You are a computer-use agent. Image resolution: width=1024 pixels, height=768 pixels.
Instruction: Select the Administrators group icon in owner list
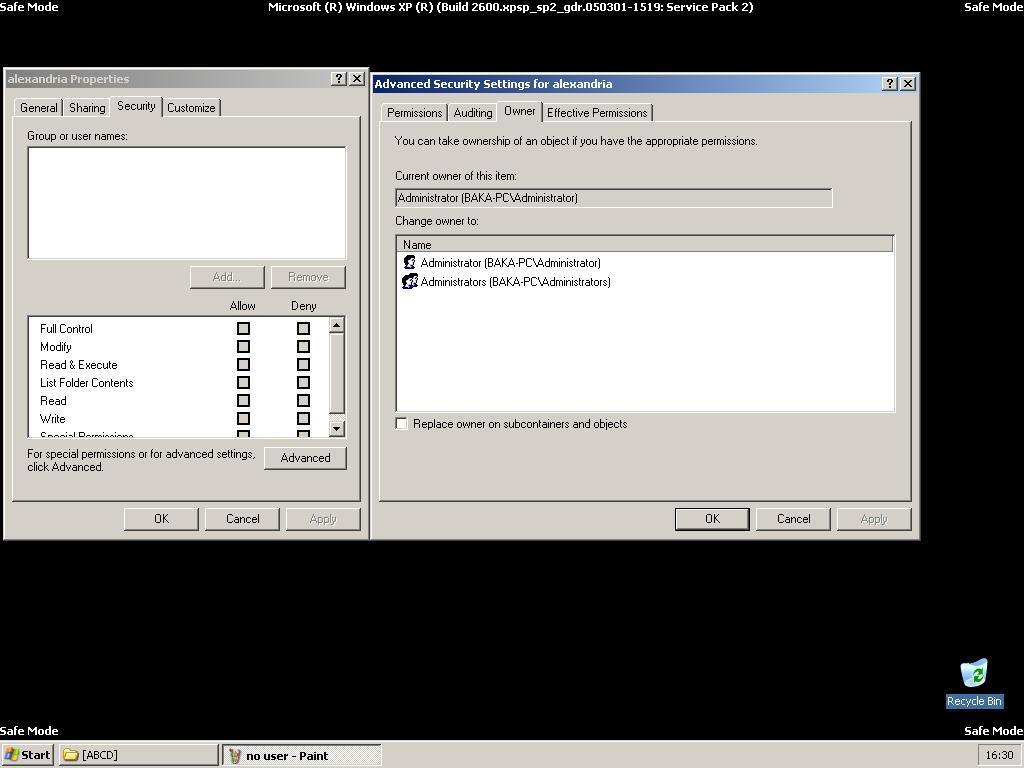click(409, 281)
